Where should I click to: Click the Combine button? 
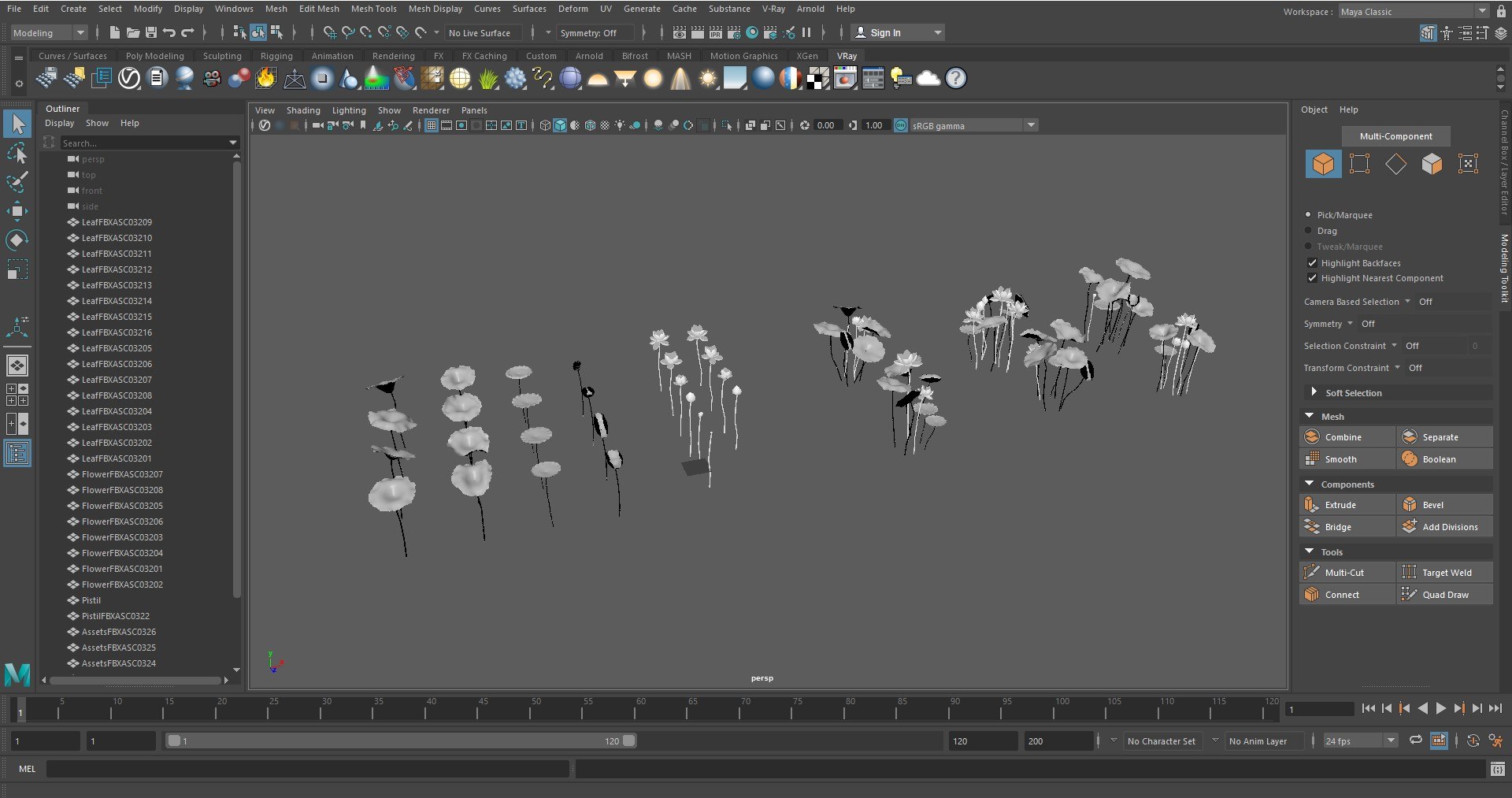coord(1347,437)
